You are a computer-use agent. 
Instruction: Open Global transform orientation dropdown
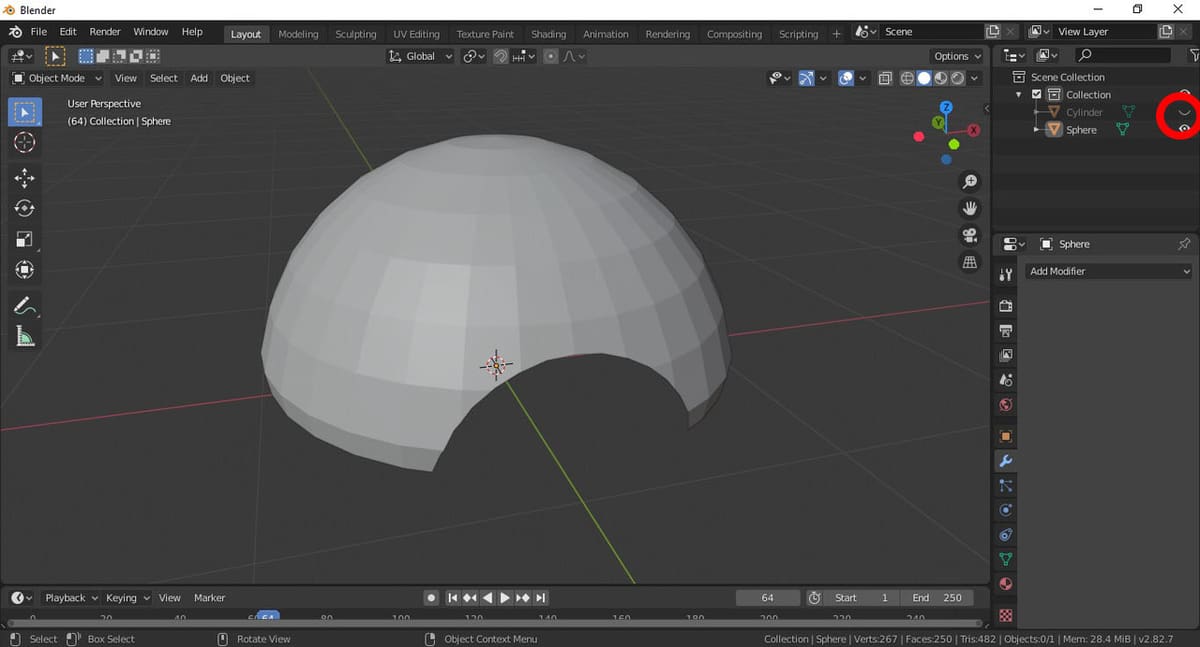point(420,57)
